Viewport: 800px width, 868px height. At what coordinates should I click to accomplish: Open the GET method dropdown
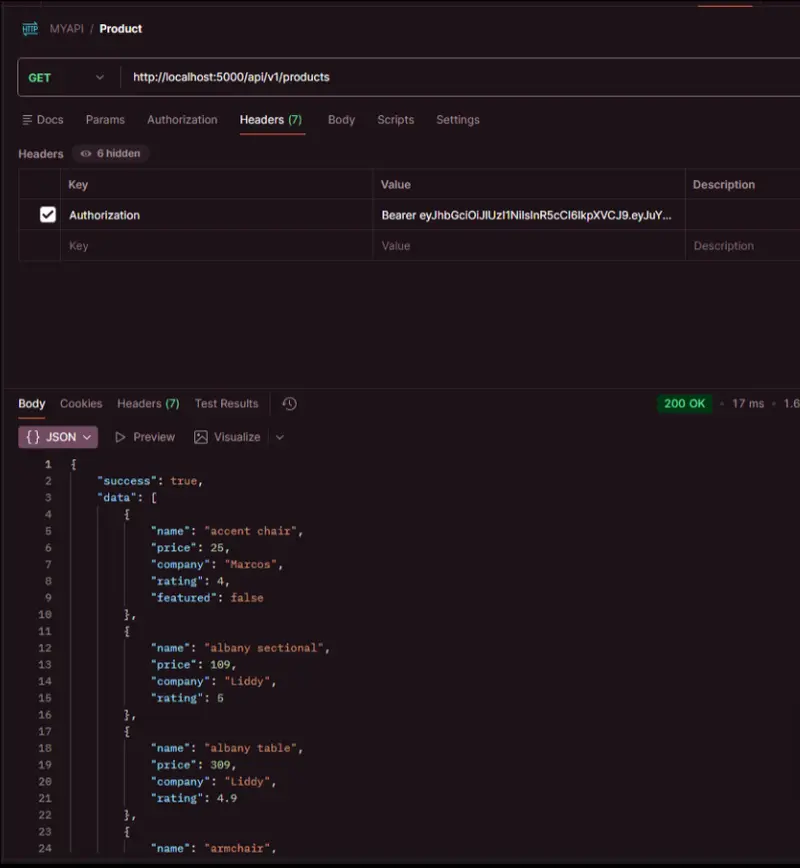tap(66, 78)
